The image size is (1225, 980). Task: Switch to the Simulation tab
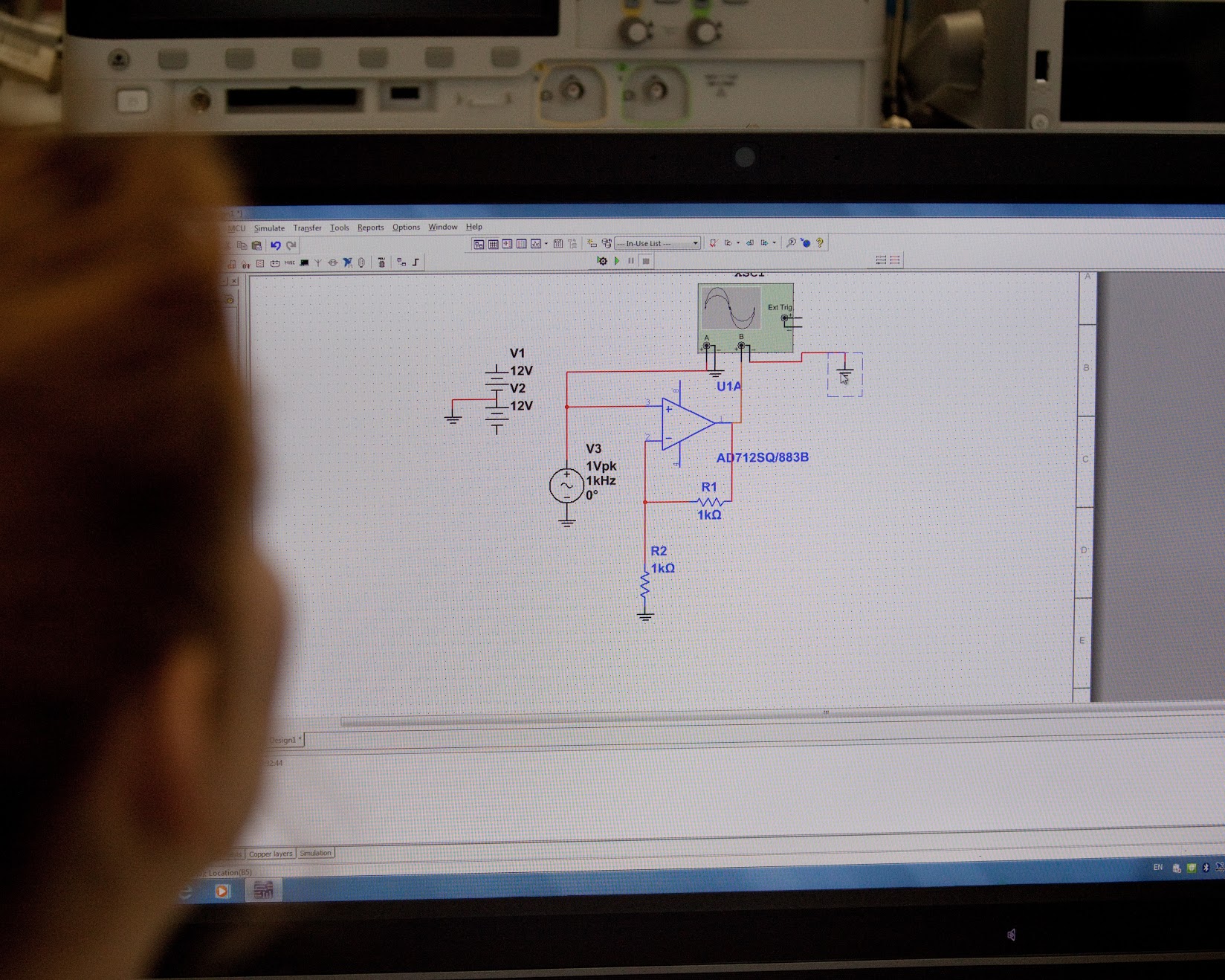click(315, 853)
